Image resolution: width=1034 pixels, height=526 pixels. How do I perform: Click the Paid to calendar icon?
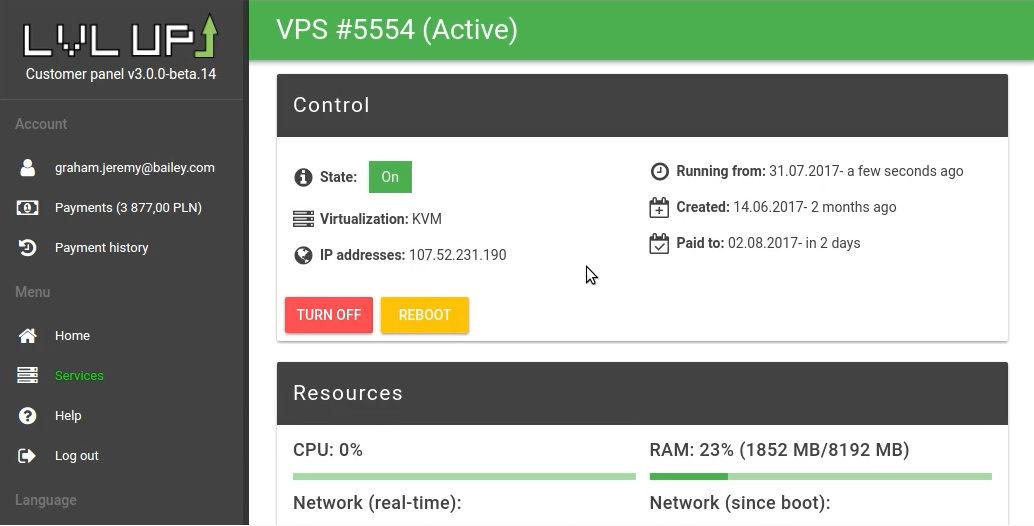(659, 243)
